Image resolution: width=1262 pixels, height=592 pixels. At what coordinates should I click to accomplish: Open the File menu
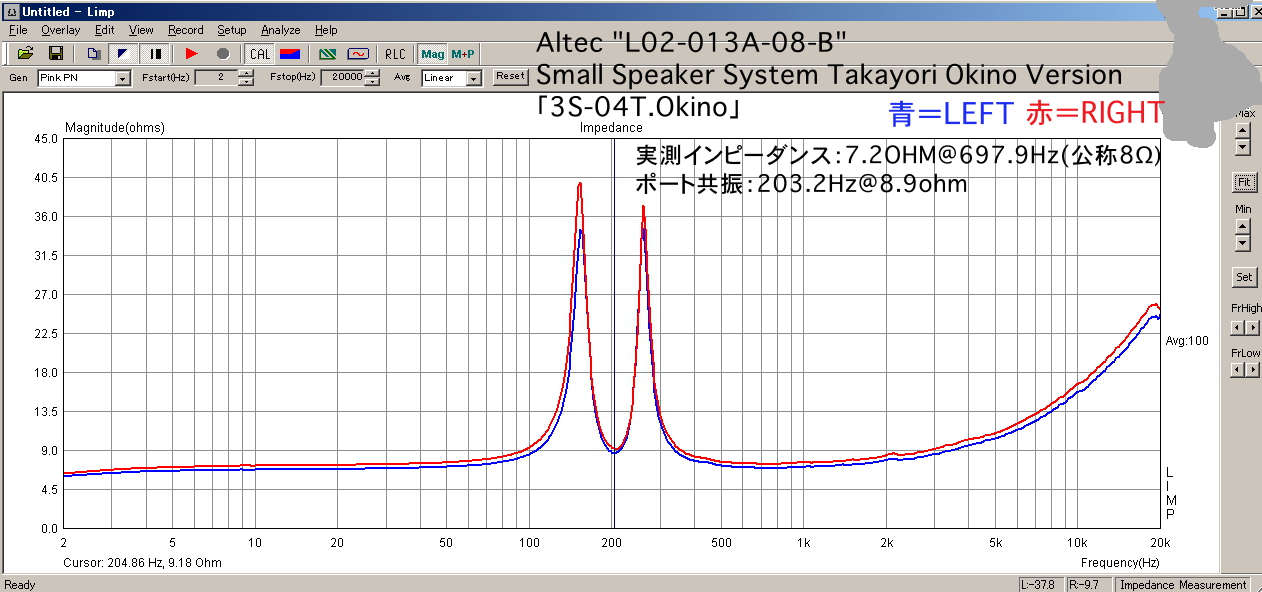18,30
